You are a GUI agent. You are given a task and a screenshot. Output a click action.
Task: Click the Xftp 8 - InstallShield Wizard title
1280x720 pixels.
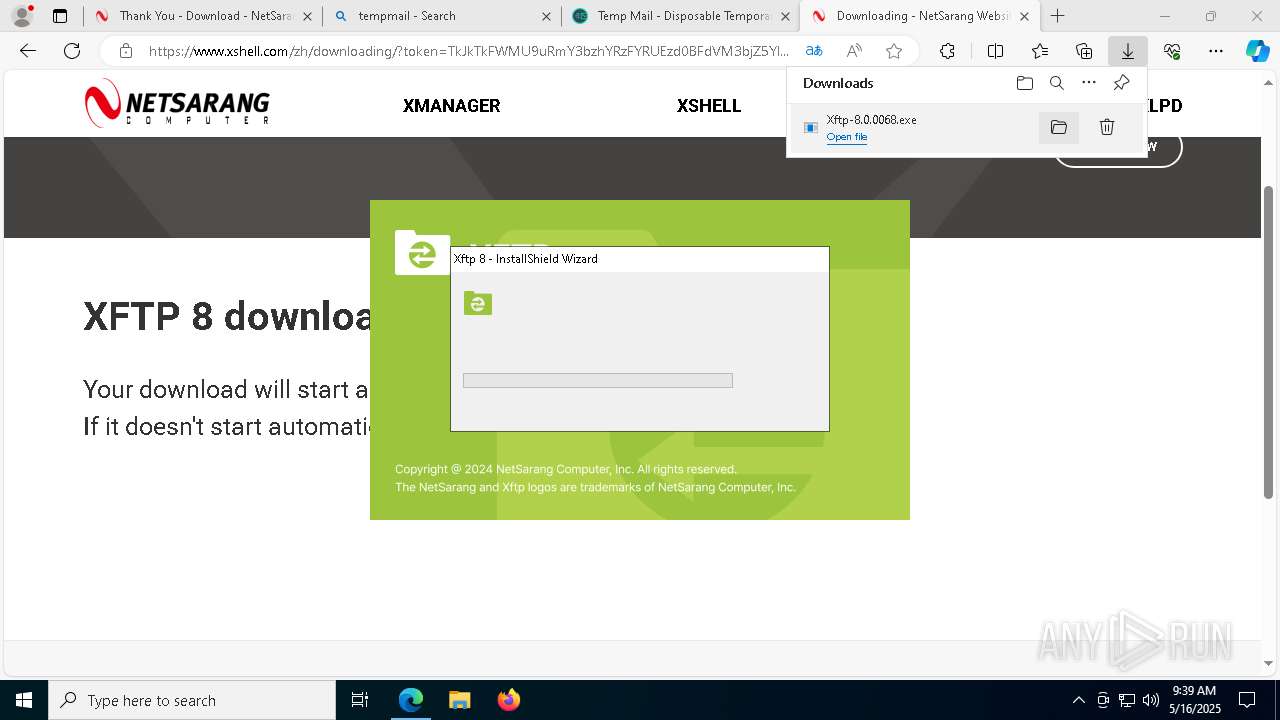click(x=526, y=259)
